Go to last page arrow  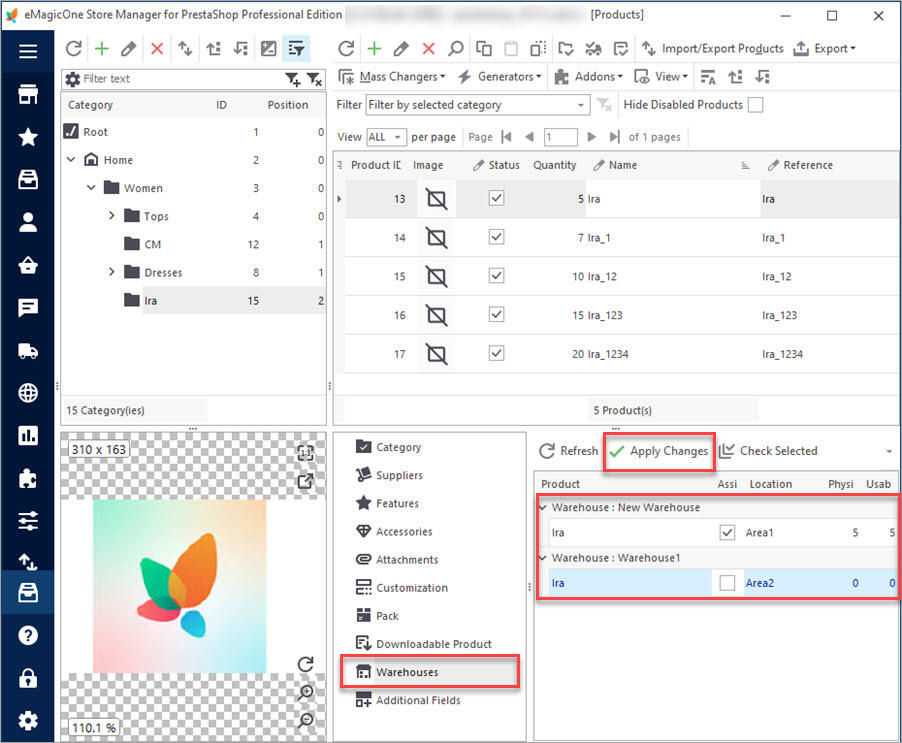[614, 137]
